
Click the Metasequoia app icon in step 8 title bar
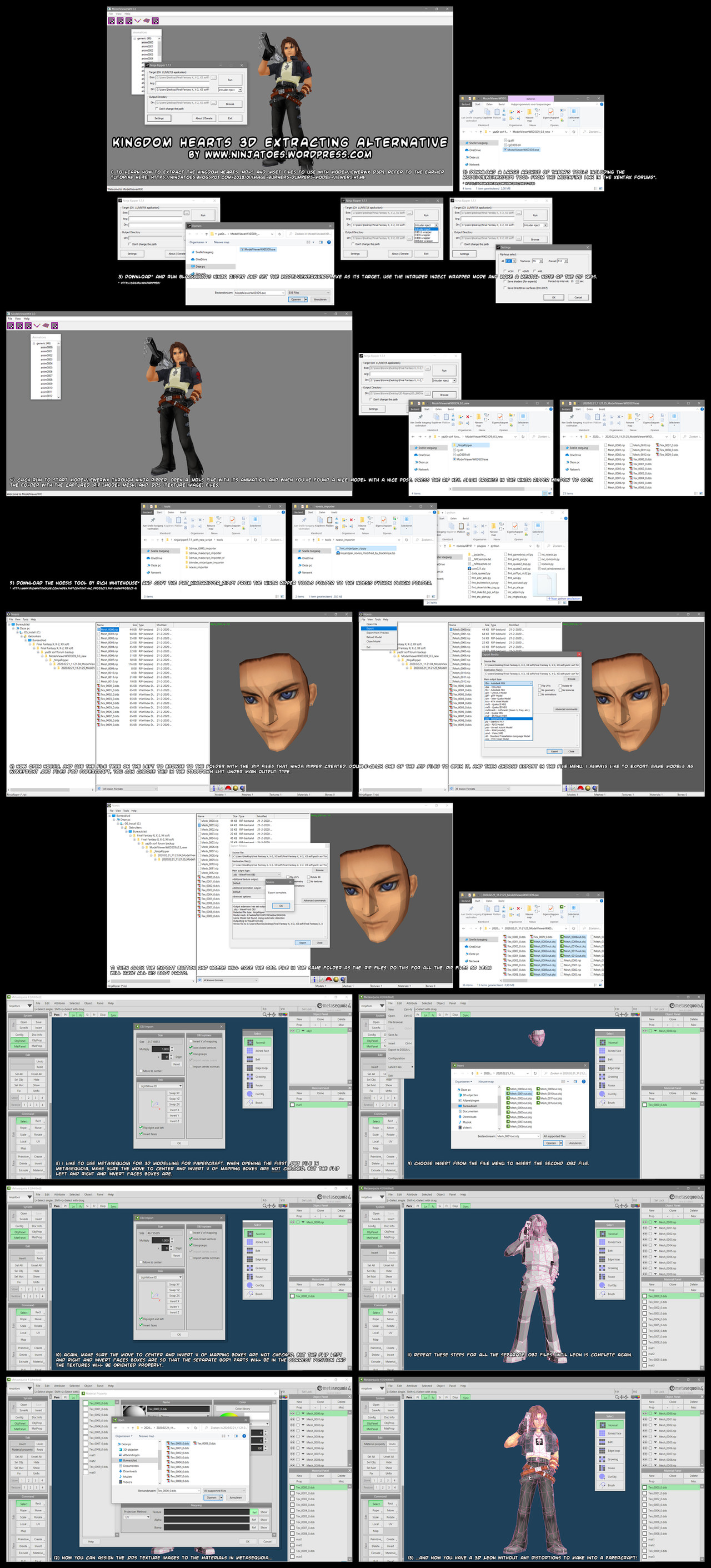[x=9, y=997]
